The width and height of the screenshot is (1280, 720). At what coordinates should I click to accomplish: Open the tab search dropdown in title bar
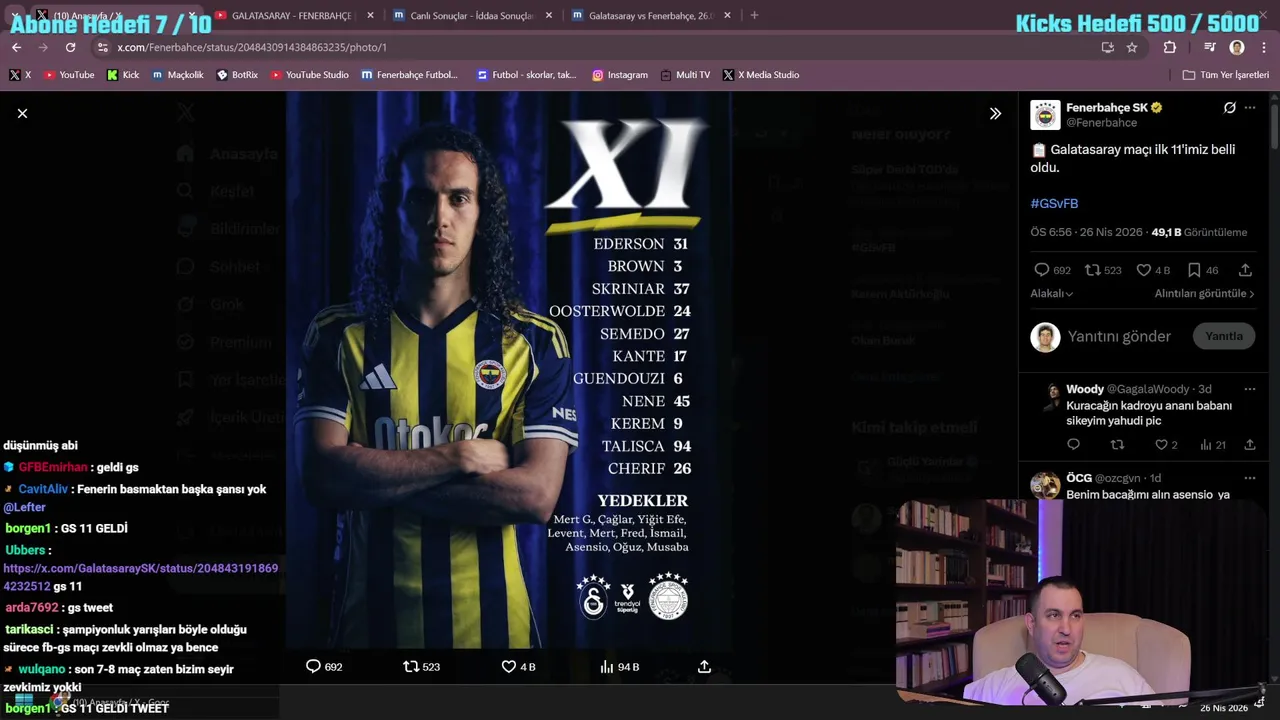15,16
